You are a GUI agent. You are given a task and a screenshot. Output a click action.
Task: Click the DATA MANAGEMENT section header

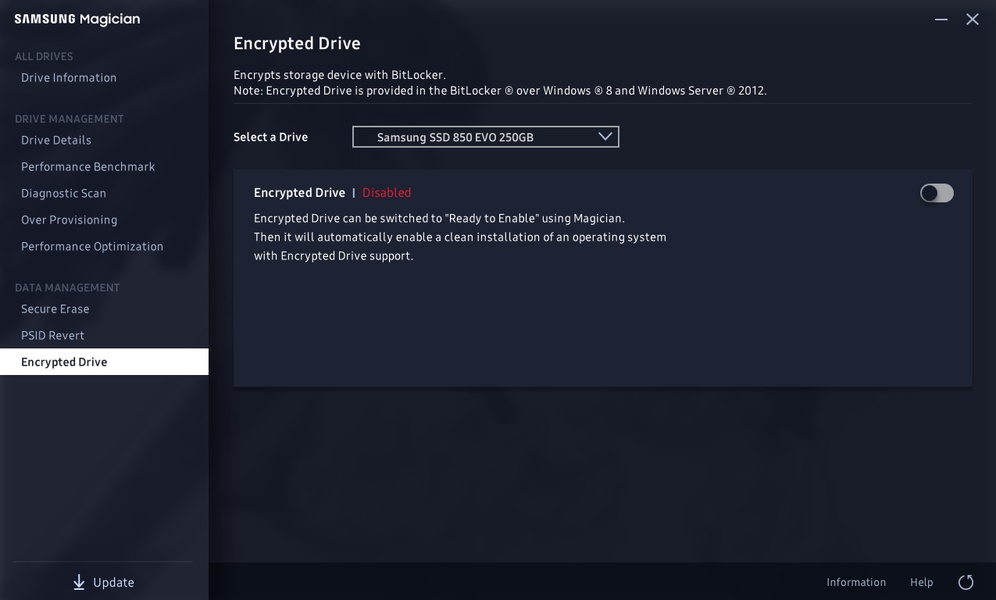pyautogui.click(x=67, y=288)
